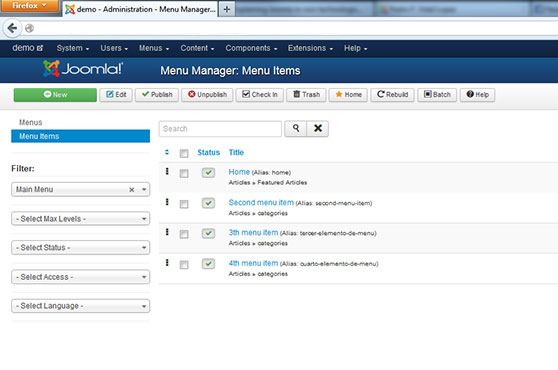Screen dimensions: 558x370
Task: Toggle published status of 4th menu item
Action: (x=208, y=264)
